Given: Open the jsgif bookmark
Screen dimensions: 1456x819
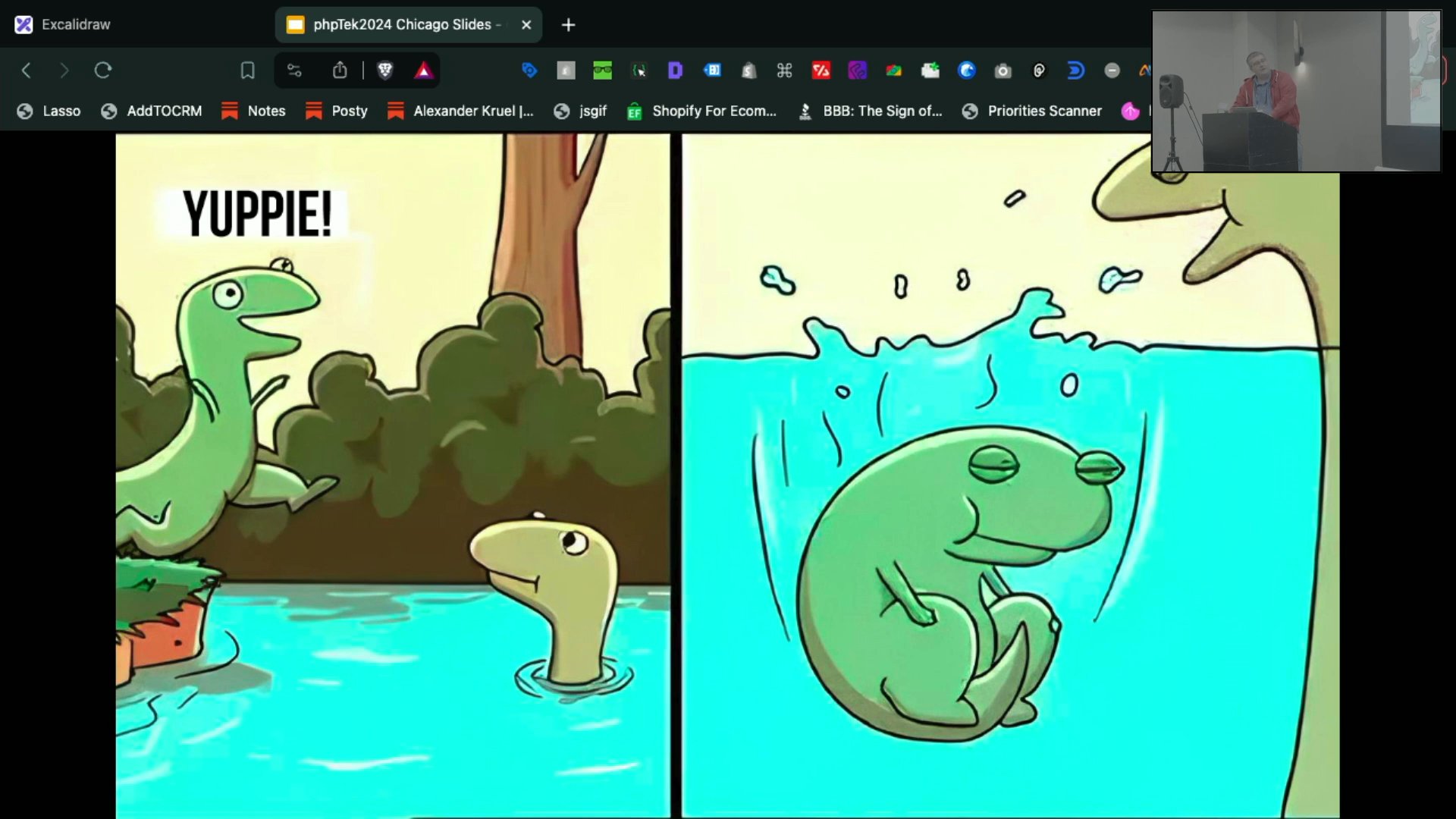Looking at the screenshot, I should point(581,111).
